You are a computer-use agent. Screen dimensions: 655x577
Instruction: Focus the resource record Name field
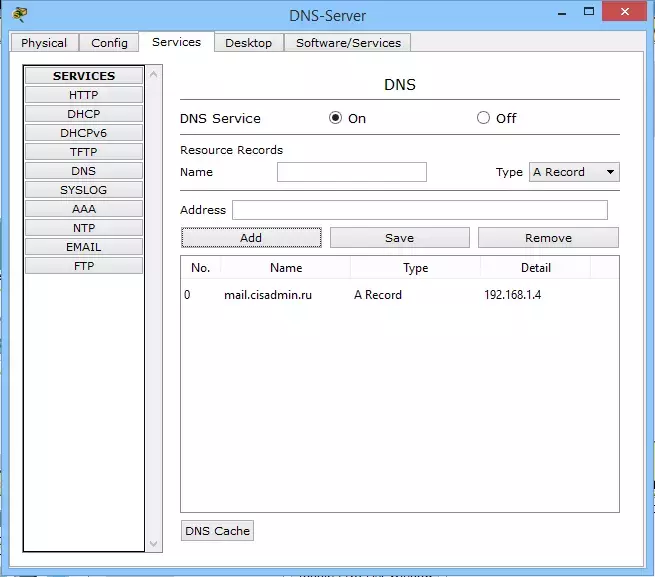click(x=352, y=172)
